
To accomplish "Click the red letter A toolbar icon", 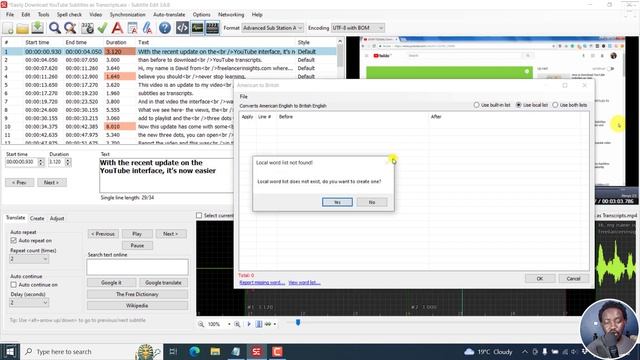I will tap(118, 28).
